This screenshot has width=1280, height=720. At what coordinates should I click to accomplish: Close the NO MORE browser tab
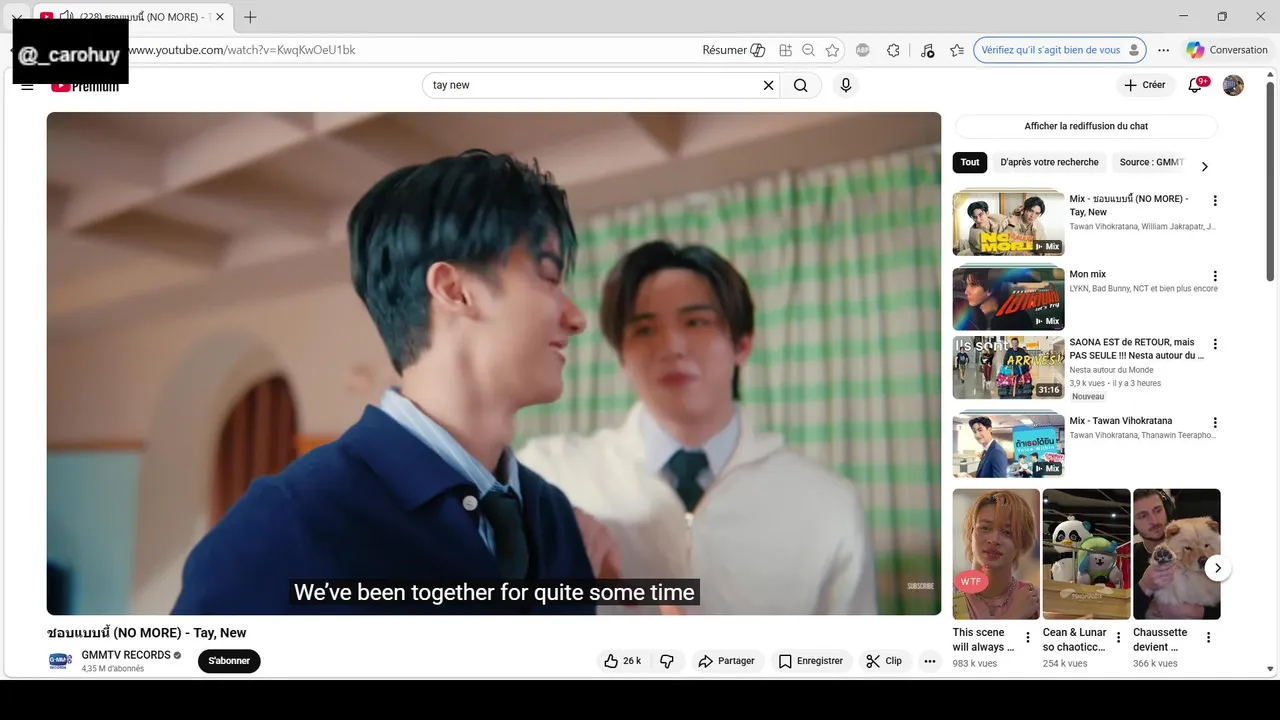click(x=220, y=17)
